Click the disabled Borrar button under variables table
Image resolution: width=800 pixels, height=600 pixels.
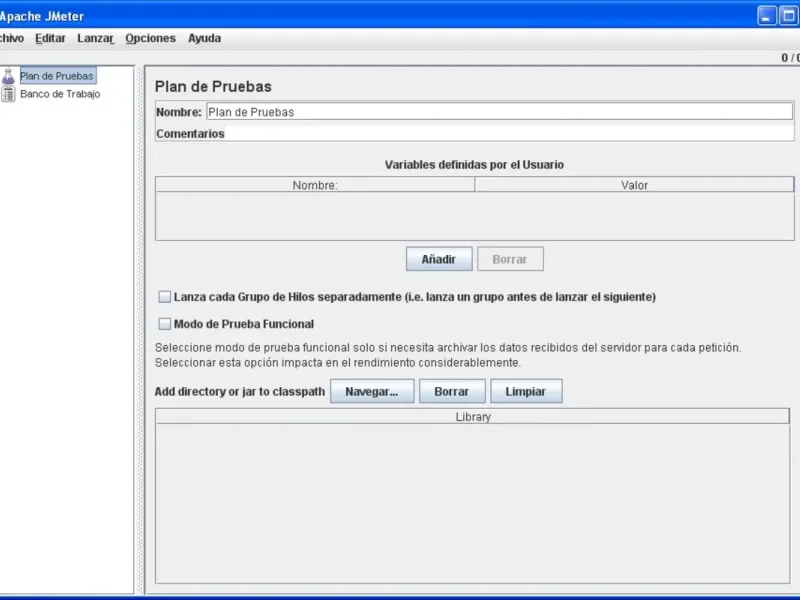(510, 259)
